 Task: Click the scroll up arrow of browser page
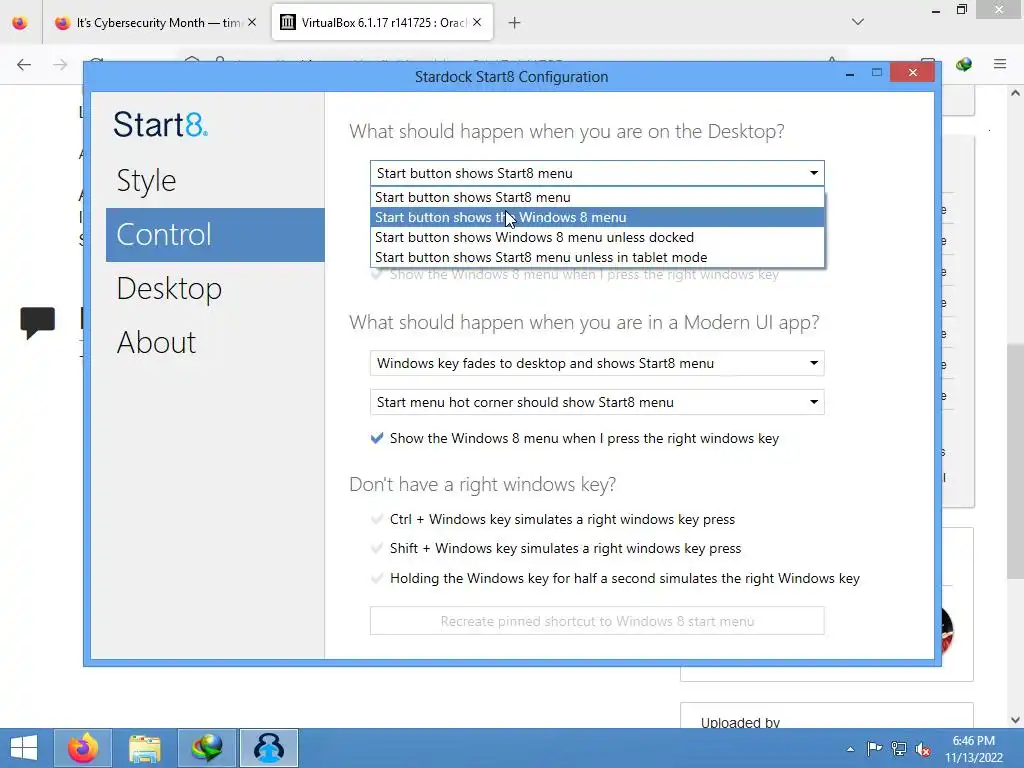(x=1015, y=93)
